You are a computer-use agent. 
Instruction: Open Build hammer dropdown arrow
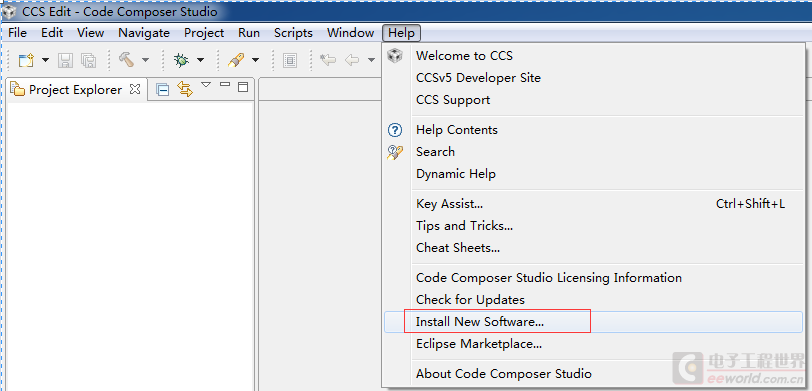(146, 60)
